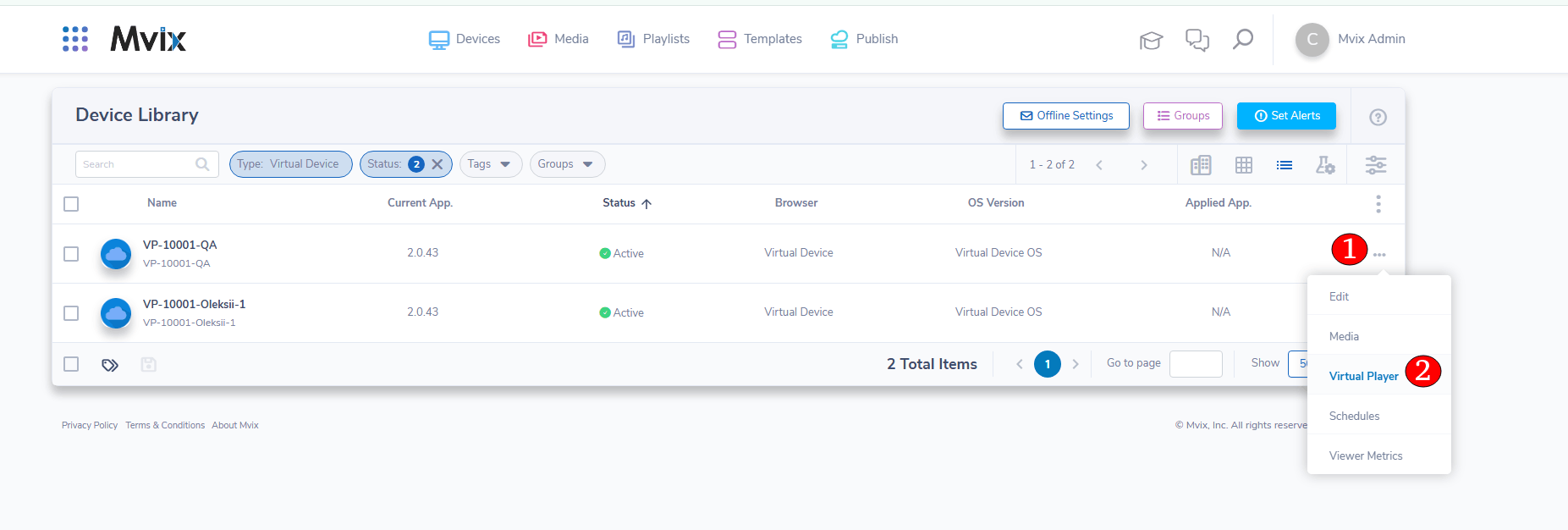
Task: Select Media from the context menu
Action: (1379, 336)
